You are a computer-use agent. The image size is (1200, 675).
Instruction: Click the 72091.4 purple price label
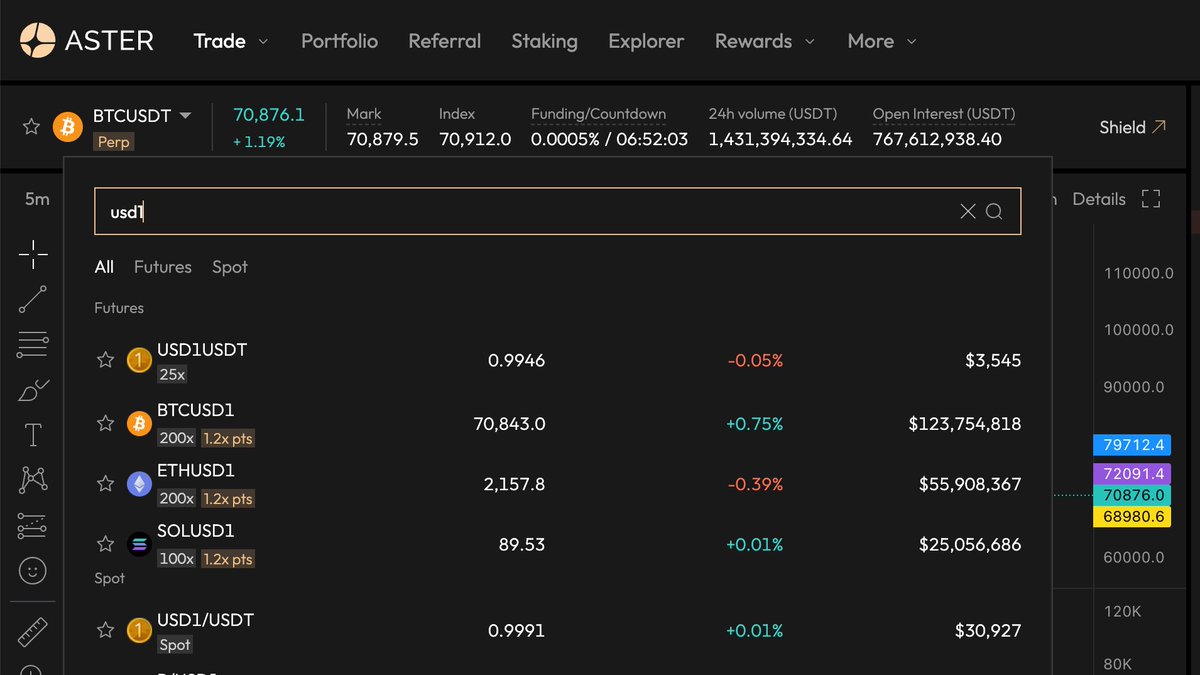click(1132, 474)
